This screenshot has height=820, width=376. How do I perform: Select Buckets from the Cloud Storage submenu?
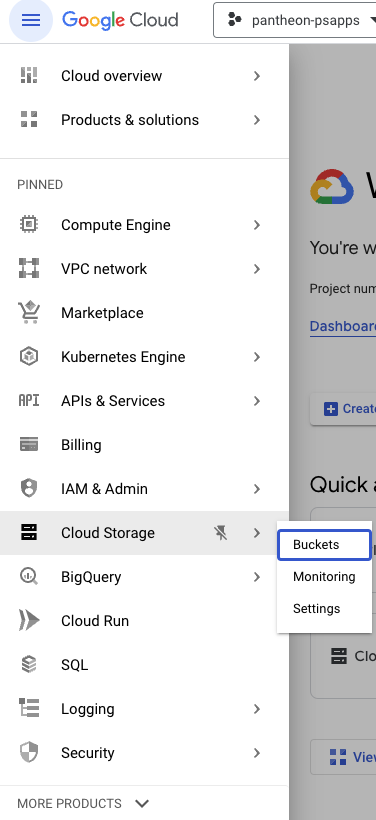[x=324, y=544]
